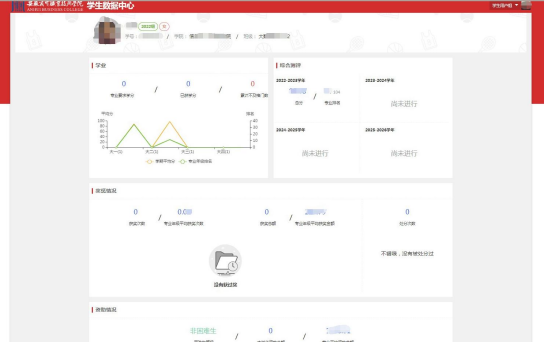Open the student user group dropdown
The width and height of the screenshot is (545, 361).
505,5
